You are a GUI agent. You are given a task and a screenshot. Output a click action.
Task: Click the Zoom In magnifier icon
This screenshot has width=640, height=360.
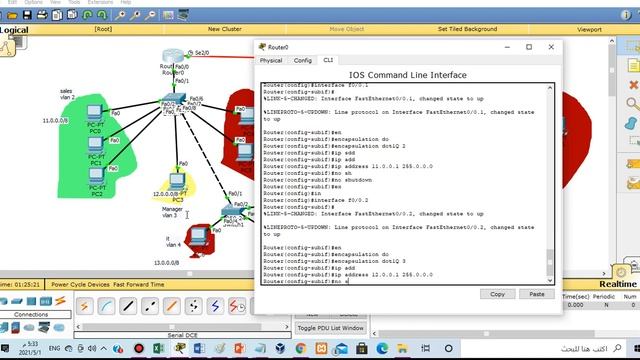coord(120,16)
